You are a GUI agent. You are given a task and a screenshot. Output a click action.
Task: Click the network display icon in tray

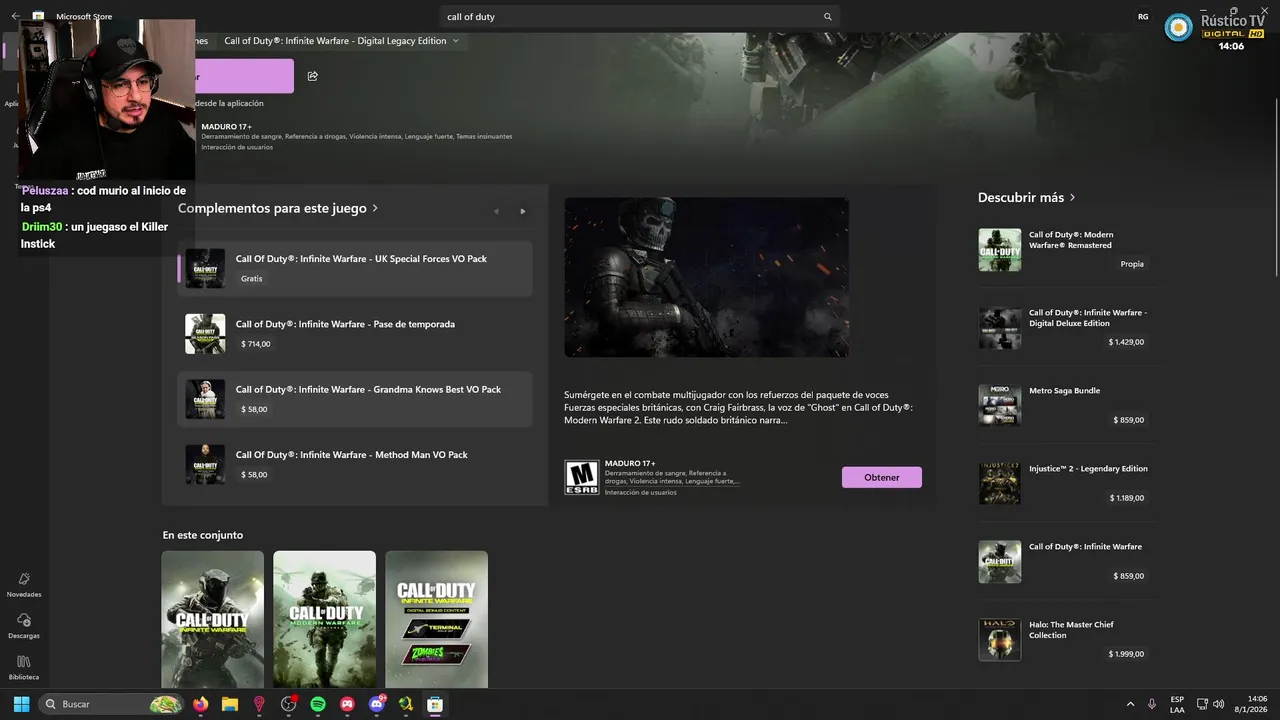tap(1202, 704)
